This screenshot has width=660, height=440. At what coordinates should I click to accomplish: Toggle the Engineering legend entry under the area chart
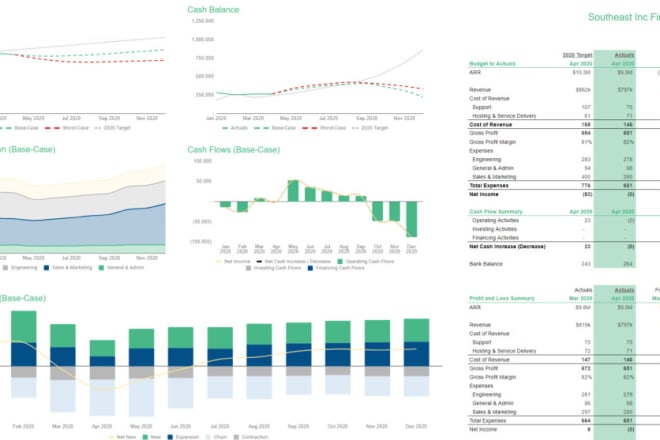point(20,267)
